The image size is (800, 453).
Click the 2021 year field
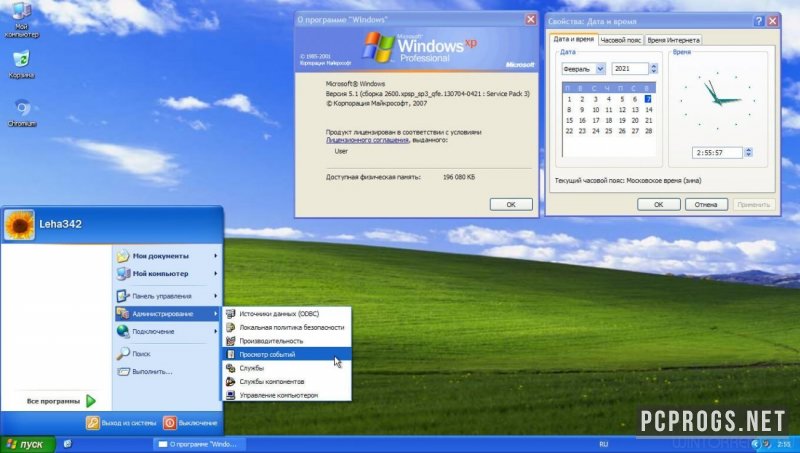tap(630, 69)
